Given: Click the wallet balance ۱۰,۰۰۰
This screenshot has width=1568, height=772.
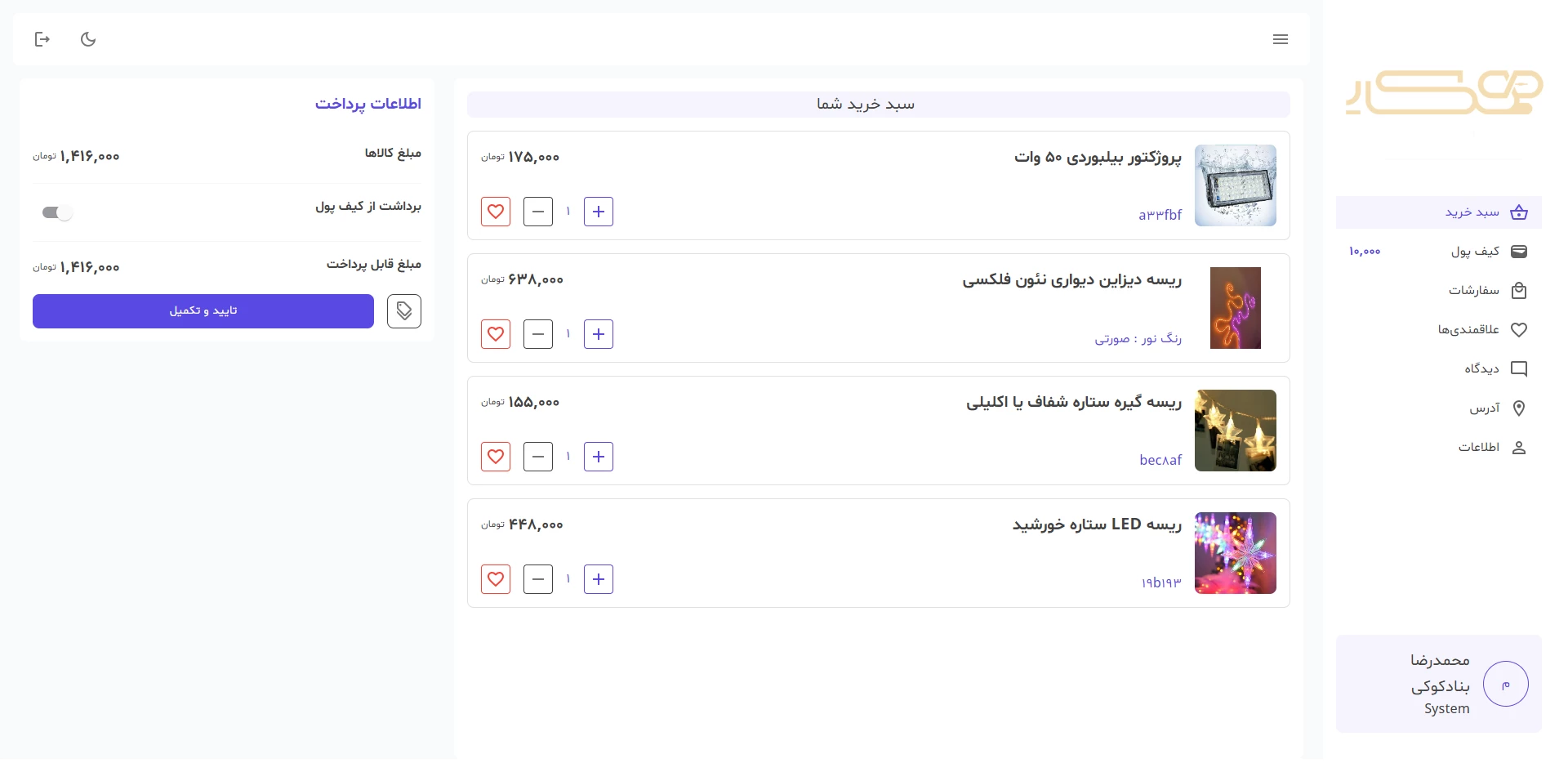Looking at the screenshot, I should (1365, 252).
